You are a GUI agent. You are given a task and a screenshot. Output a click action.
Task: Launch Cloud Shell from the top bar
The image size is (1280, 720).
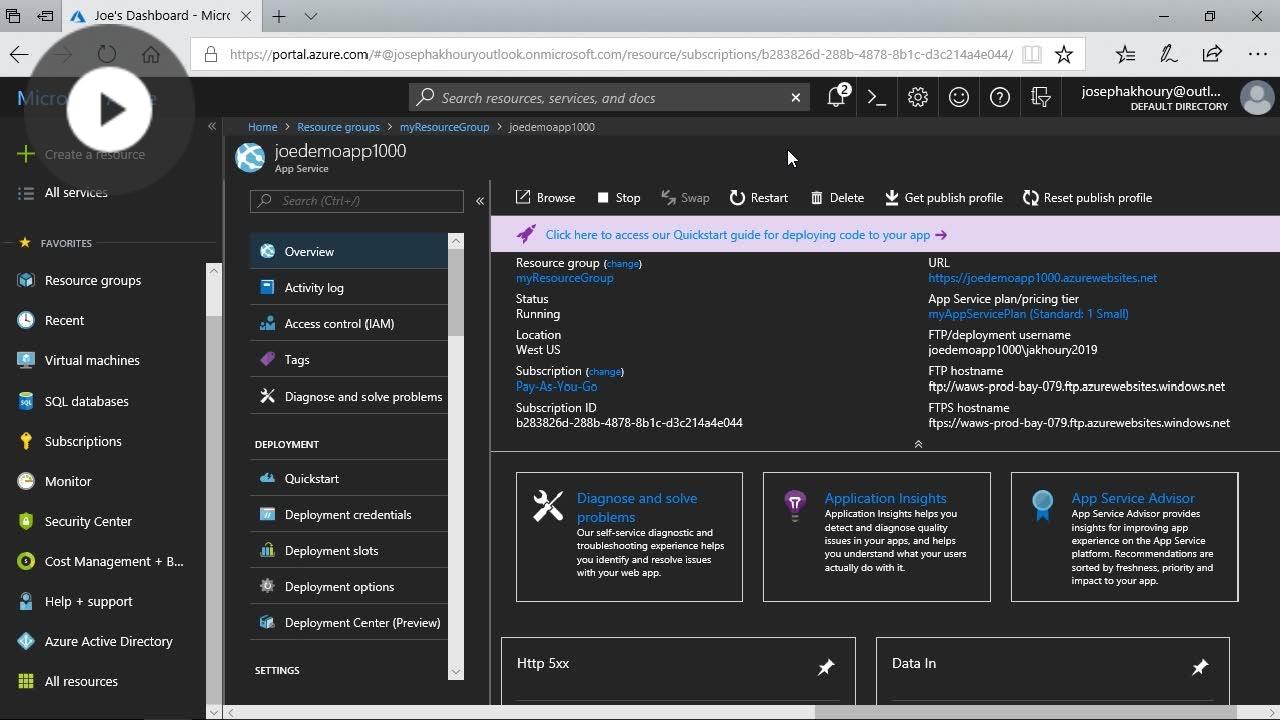click(x=877, y=97)
